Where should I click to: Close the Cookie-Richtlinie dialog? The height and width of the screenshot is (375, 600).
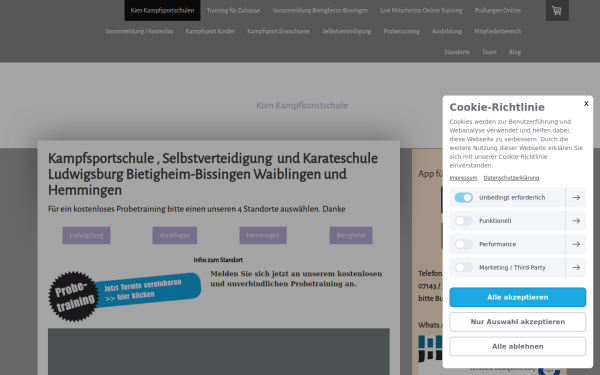[586, 103]
